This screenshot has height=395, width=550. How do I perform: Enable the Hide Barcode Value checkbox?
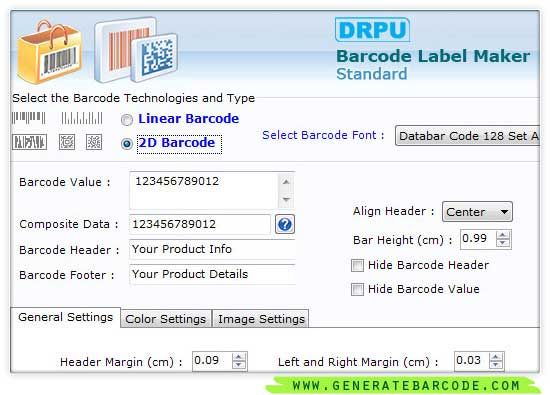pyautogui.click(x=357, y=289)
